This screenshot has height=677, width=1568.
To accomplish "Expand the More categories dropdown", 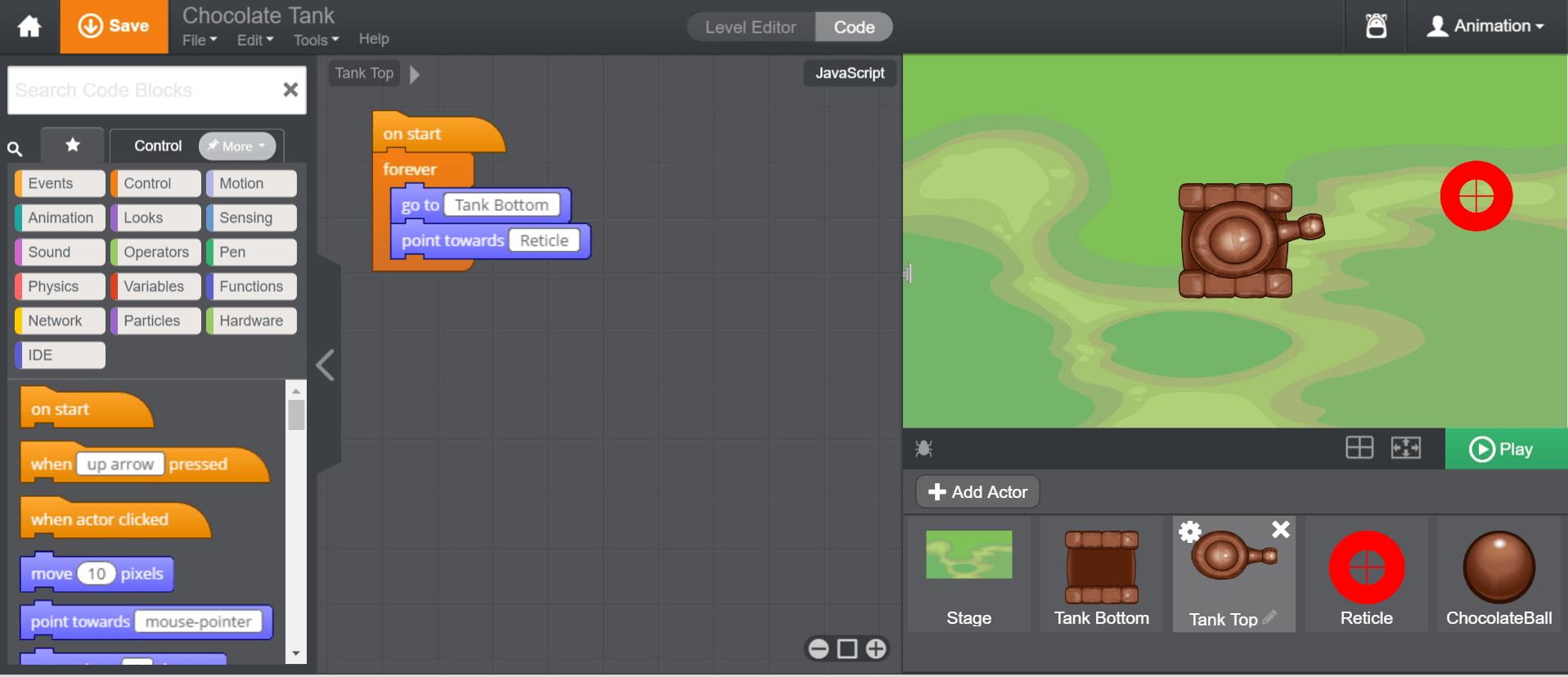I will point(237,146).
